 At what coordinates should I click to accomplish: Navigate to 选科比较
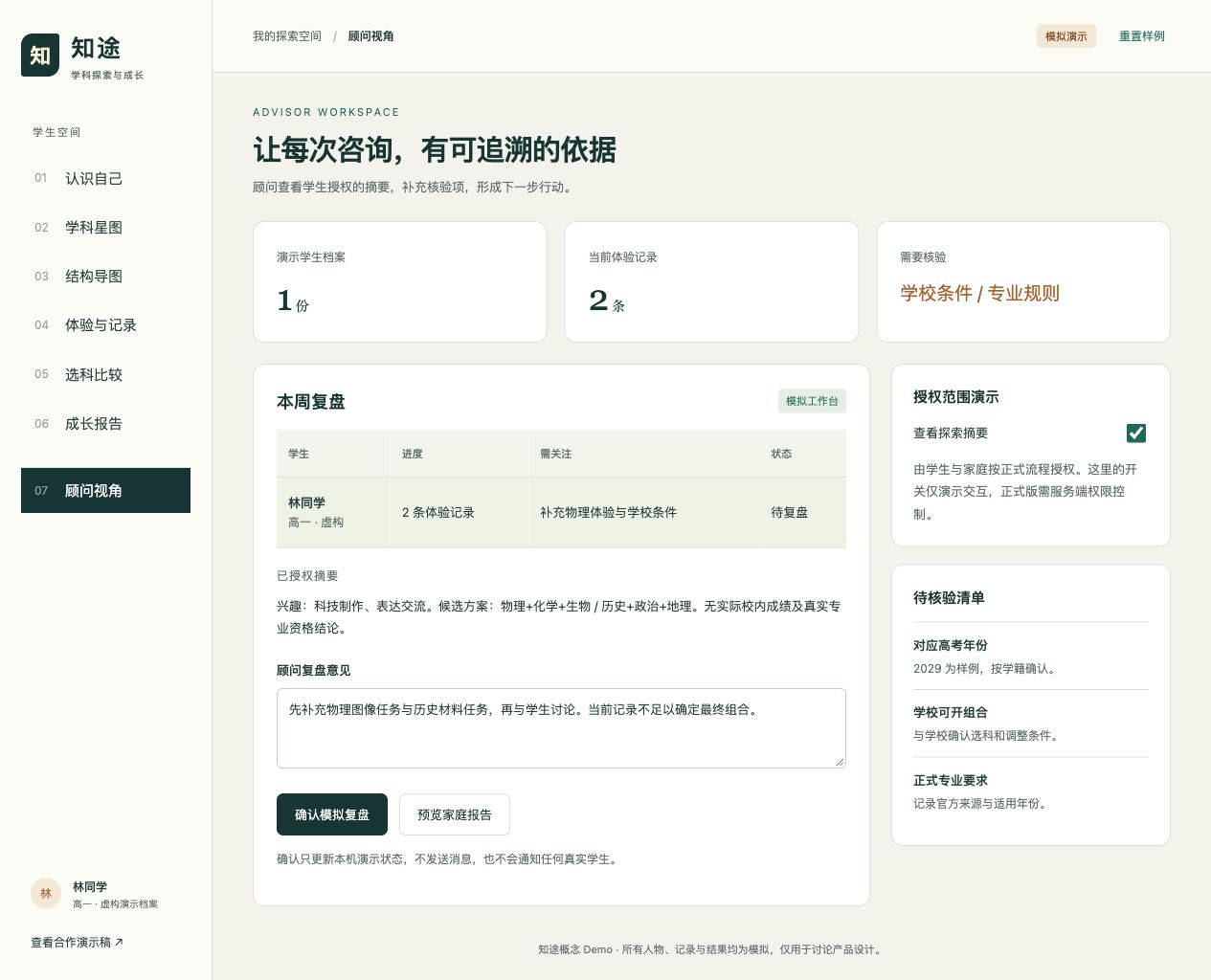pos(105,374)
